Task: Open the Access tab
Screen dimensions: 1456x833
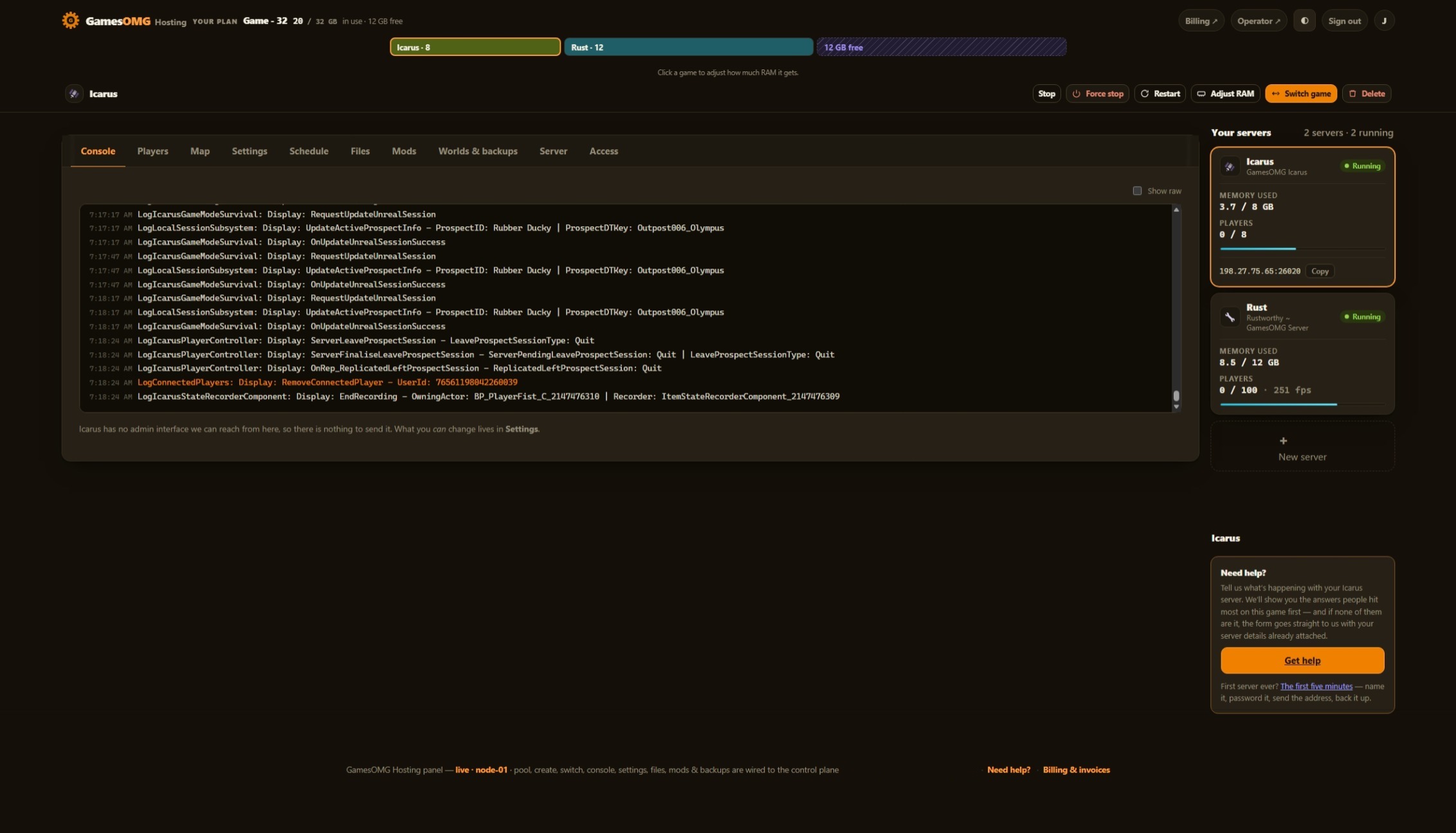Action: pos(603,151)
